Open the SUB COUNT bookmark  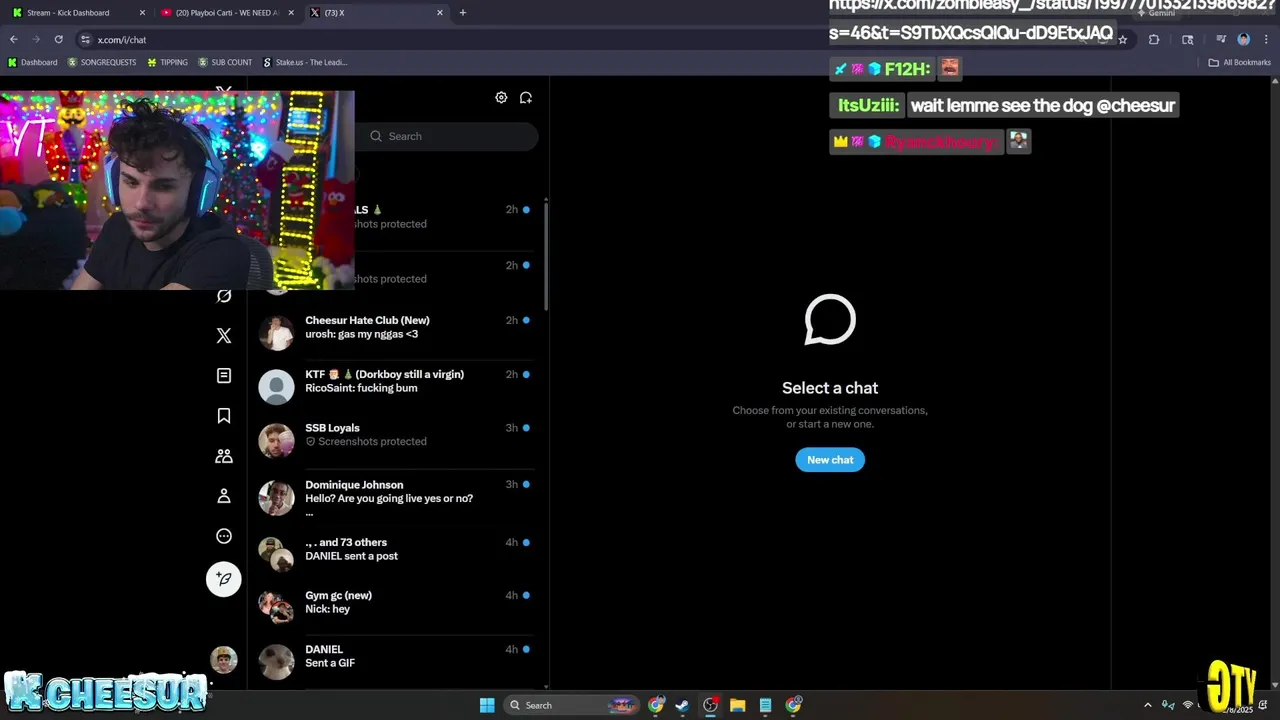[225, 62]
